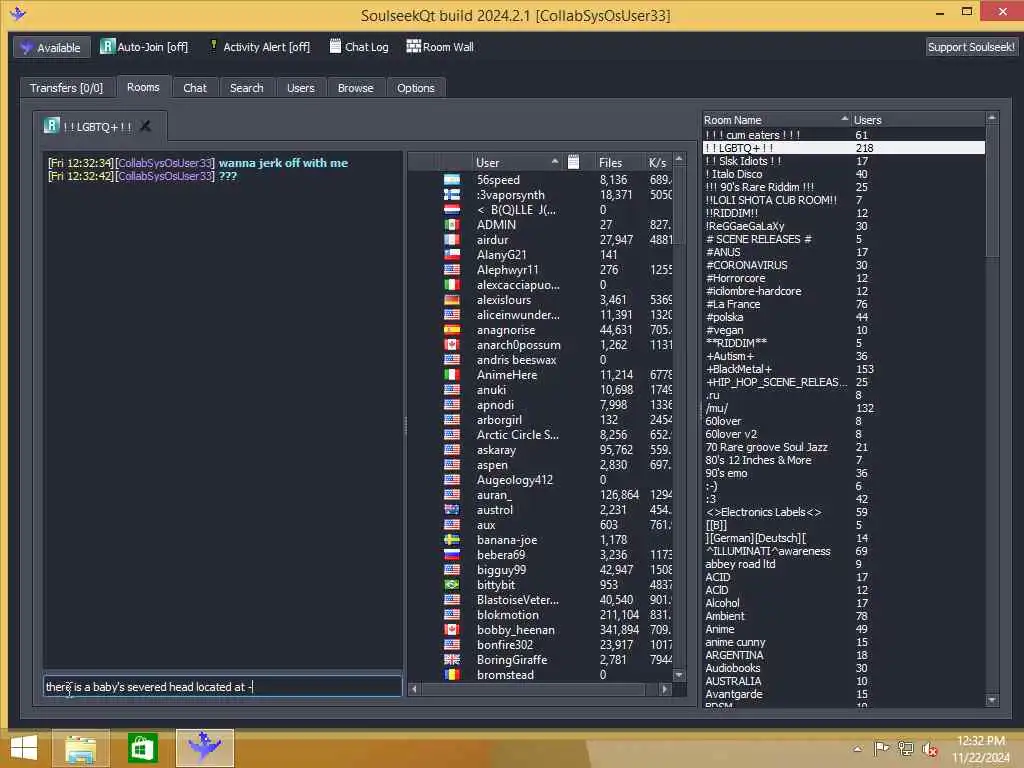
Task: Click the flag icon beside AnimeHere
Action: [x=452, y=375]
